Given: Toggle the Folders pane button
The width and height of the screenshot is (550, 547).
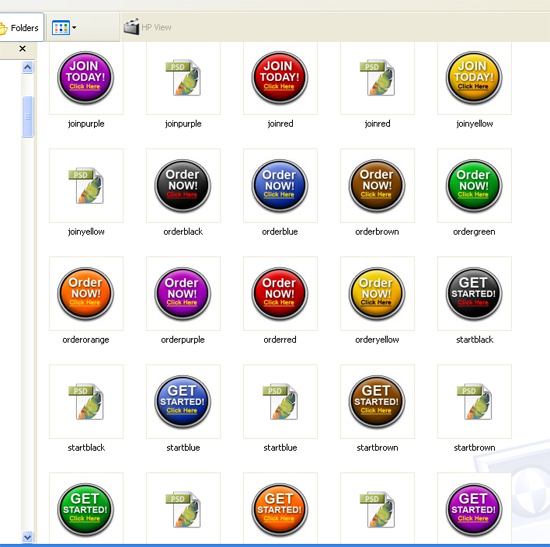Looking at the screenshot, I should pos(21,27).
